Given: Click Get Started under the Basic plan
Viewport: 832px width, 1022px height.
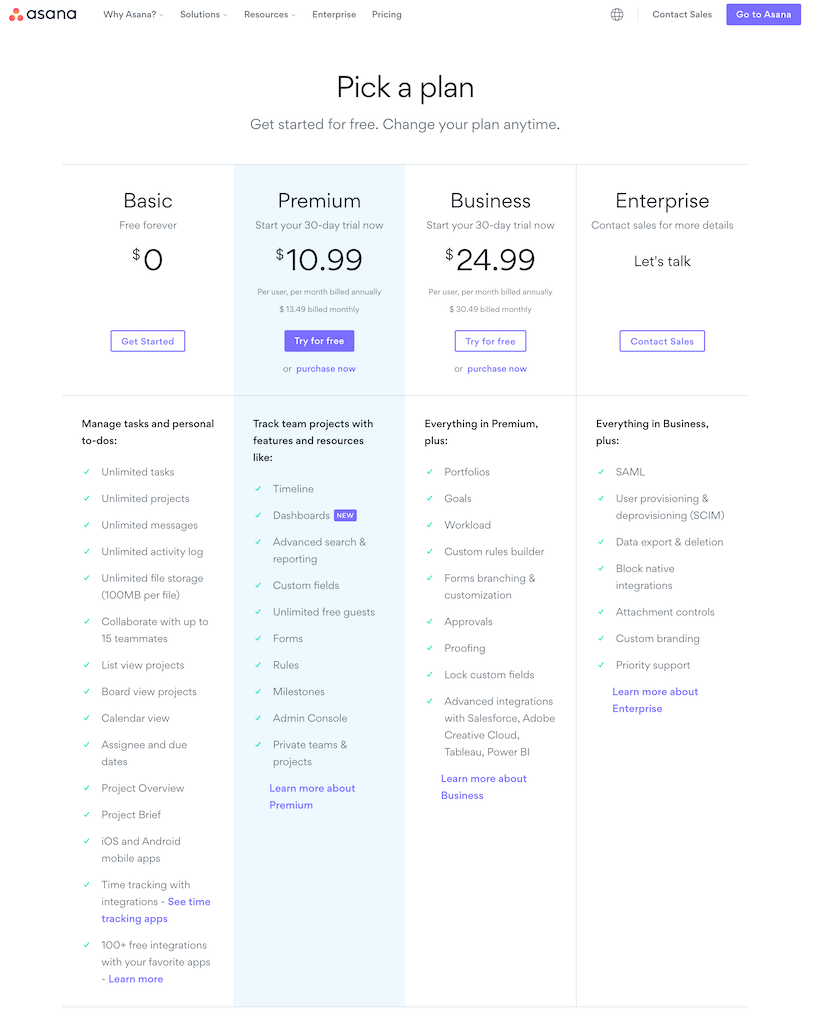Looking at the screenshot, I should 147,340.
